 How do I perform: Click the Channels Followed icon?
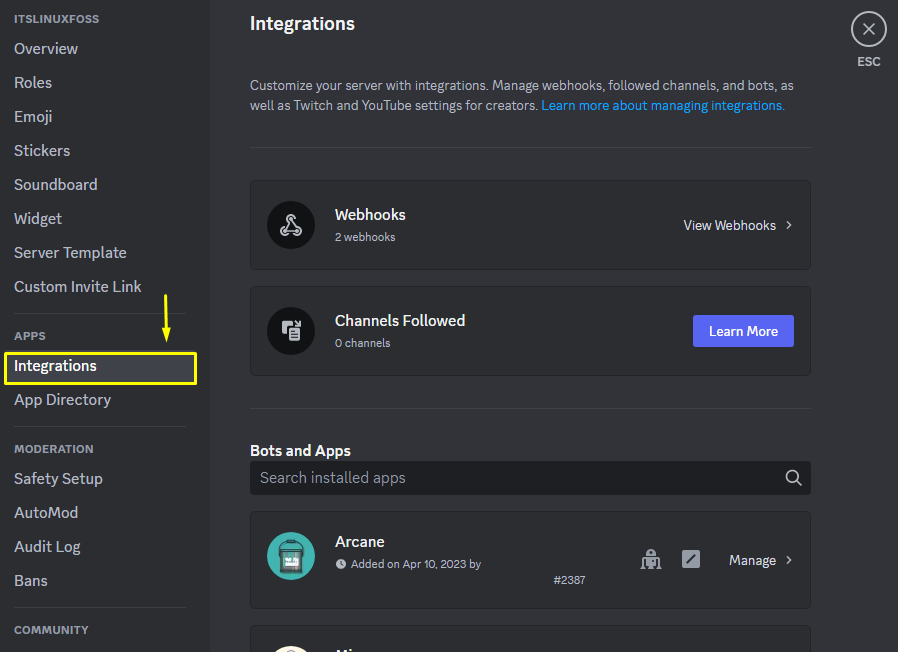pyautogui.click(x=291, y=331)
